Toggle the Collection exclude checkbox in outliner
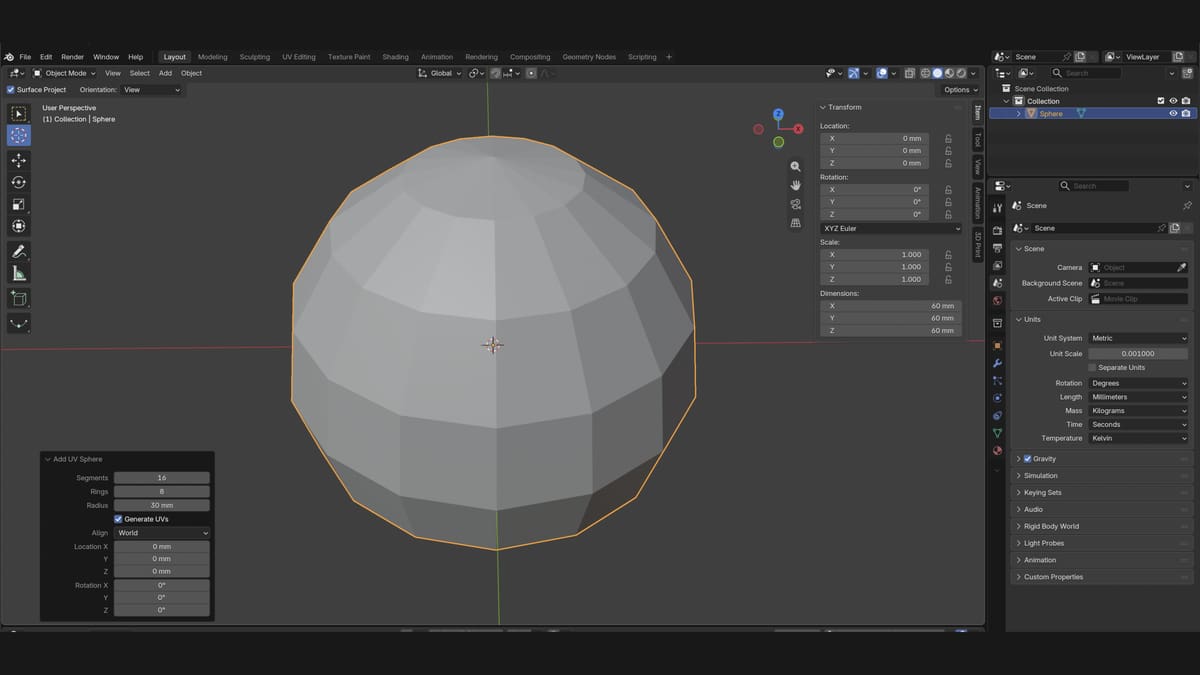Image resolution: width=1200 pixels, height=675 pixels. click(1161, 101)
